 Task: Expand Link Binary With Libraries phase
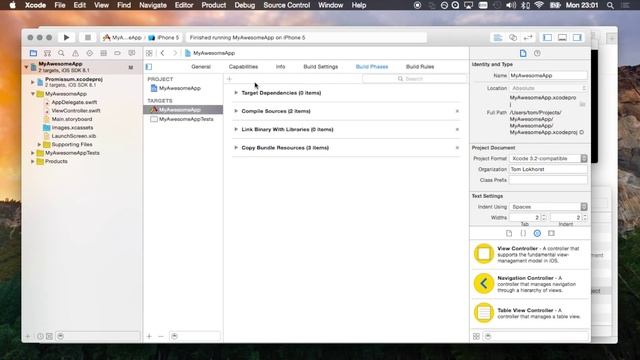pyautogui.click(x=236, y=129)
